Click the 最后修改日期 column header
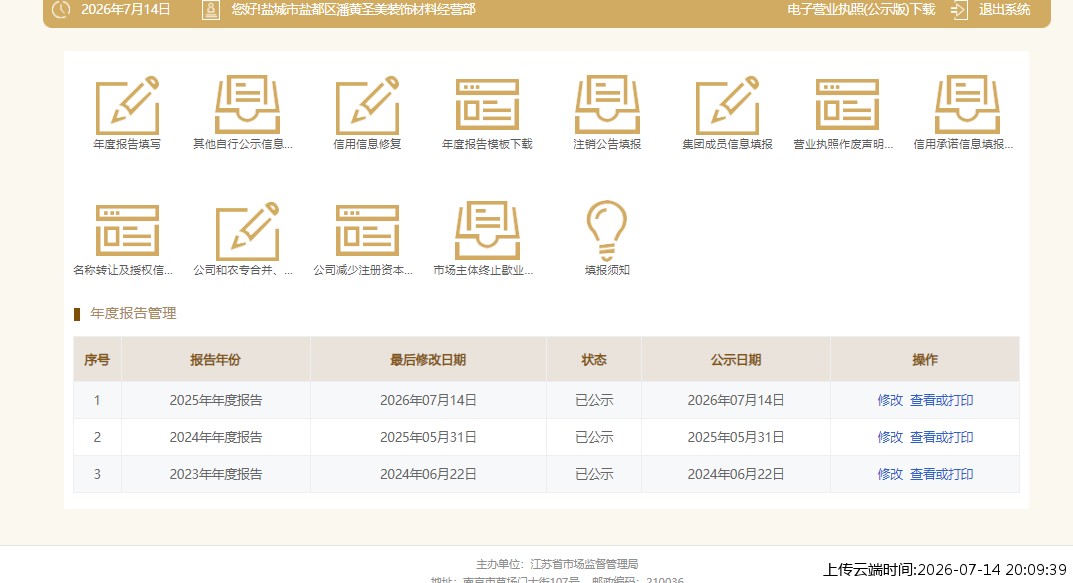1073x583 pixels. coord(428,359)
